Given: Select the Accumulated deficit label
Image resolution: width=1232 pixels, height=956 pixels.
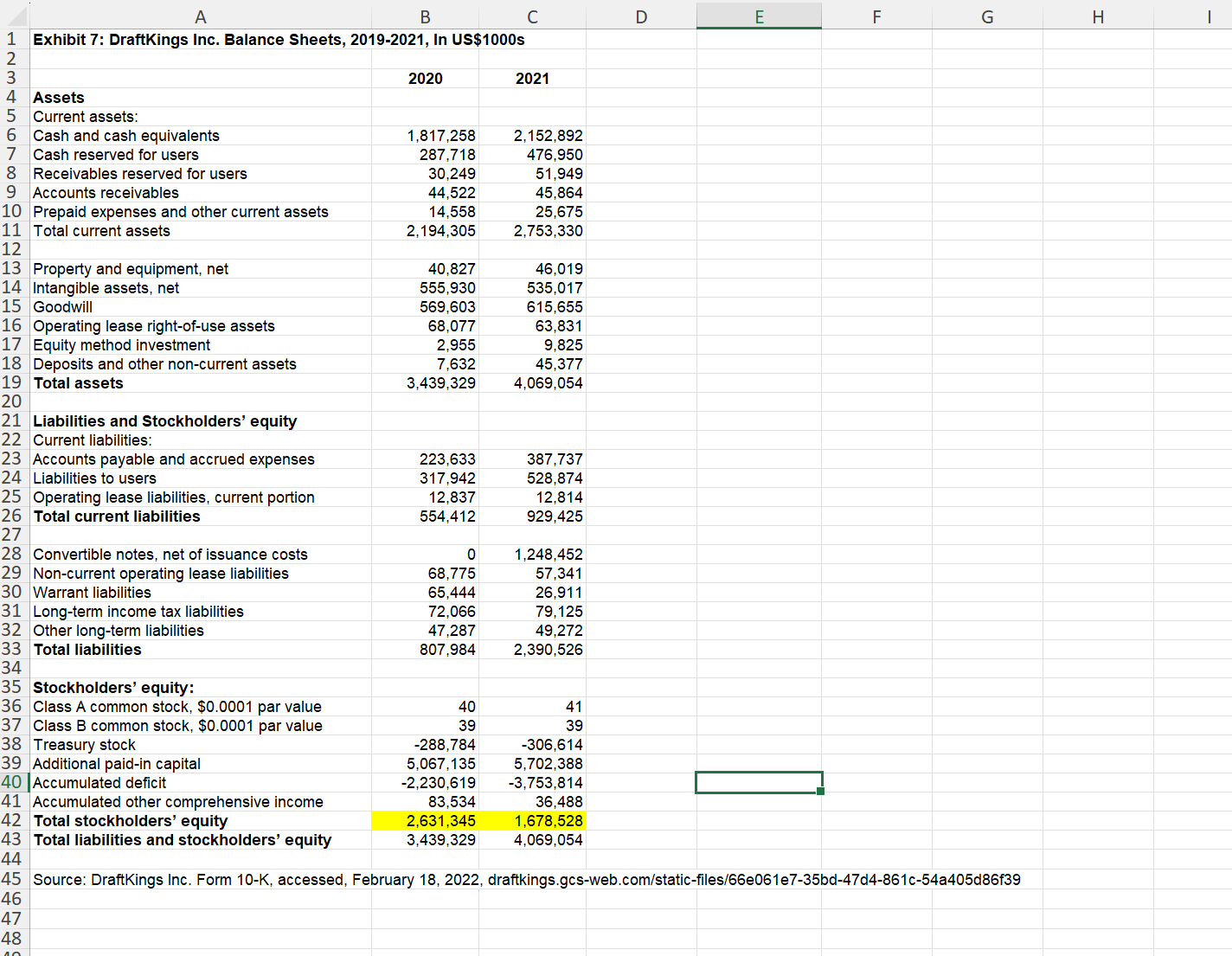Looking at the screenshot, I should (x=99, y=783).
